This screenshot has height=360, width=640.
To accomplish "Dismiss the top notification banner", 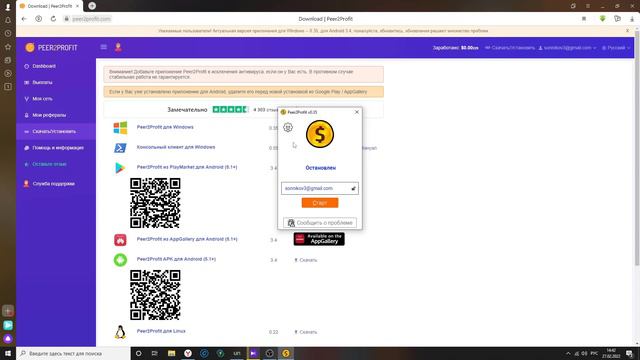I will point(627,31).
